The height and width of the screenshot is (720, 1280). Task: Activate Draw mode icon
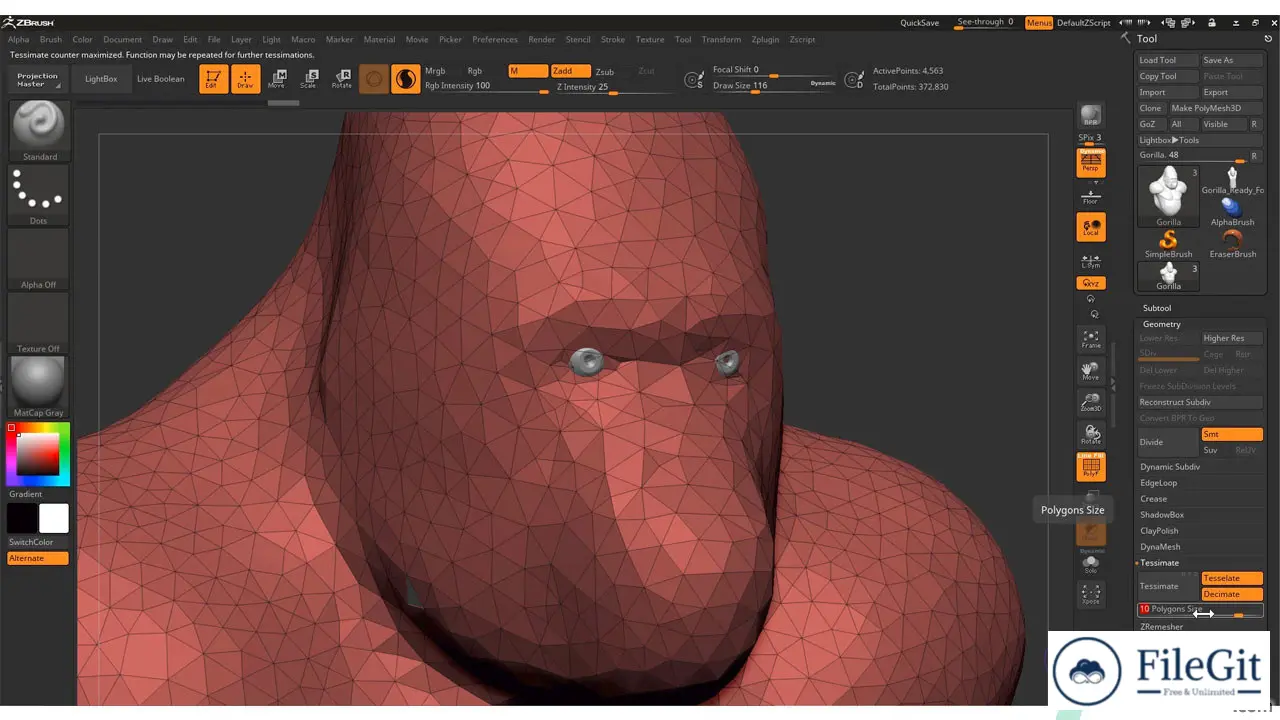click(245, 79)
